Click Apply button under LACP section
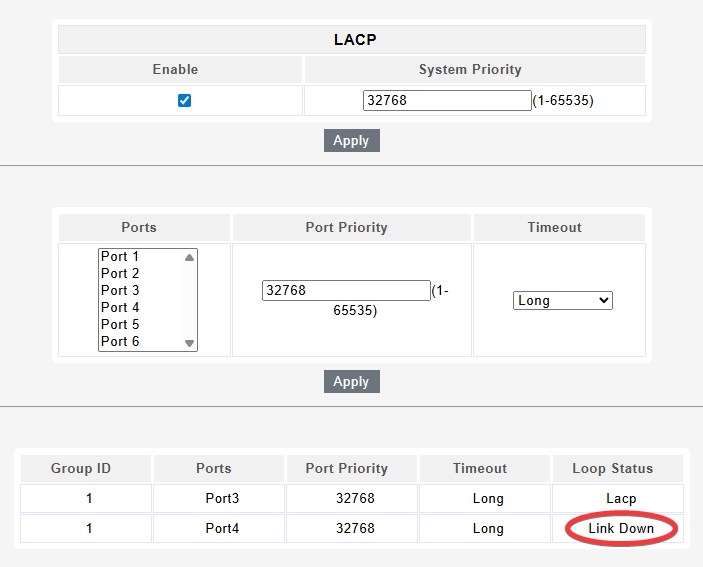The height and width of the screenshot is (567, 703). pos(351,140)
